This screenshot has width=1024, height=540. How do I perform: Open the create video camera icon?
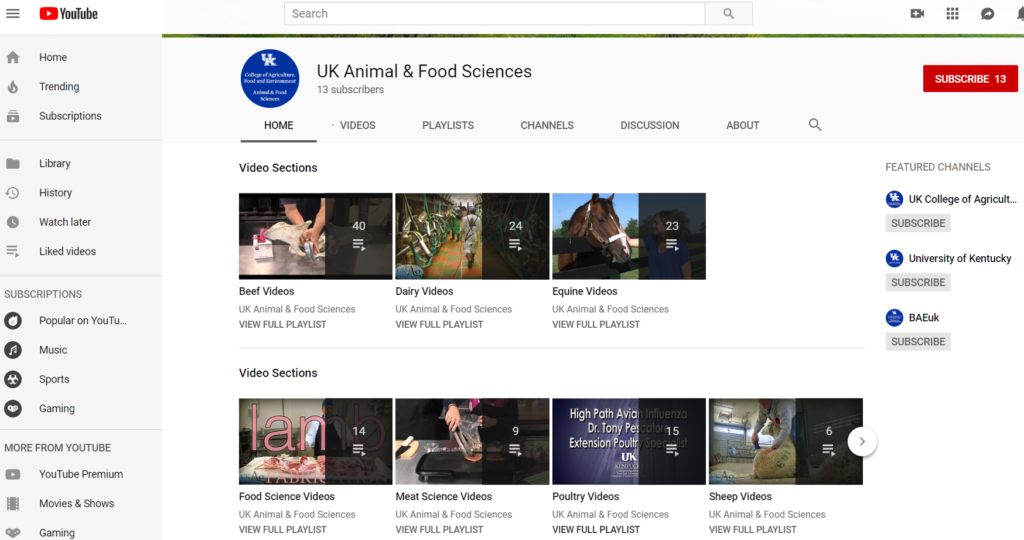tap(917, 14)
